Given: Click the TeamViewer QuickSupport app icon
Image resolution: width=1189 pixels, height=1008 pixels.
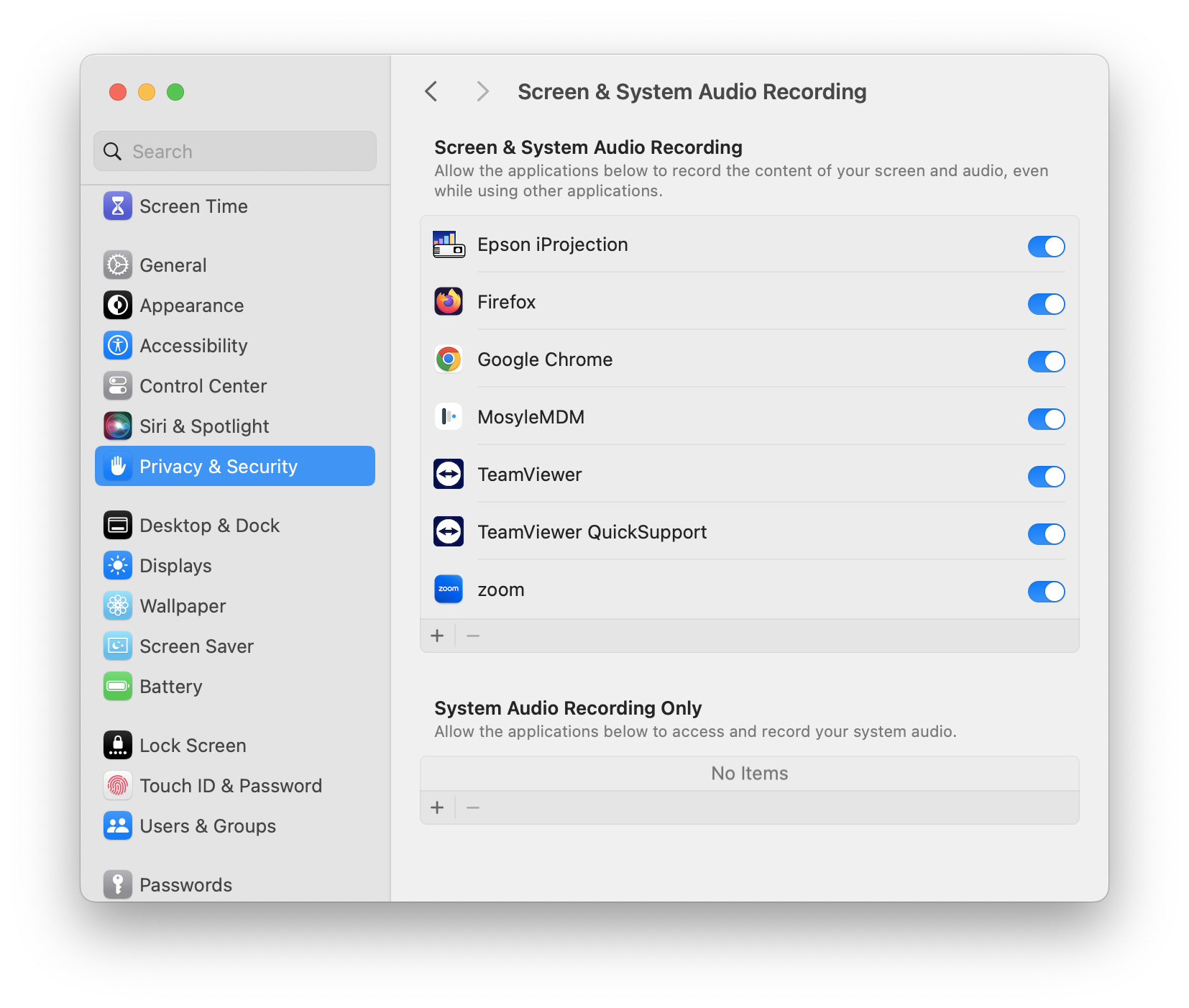Looking at the screenshot, I should (449, 532).
